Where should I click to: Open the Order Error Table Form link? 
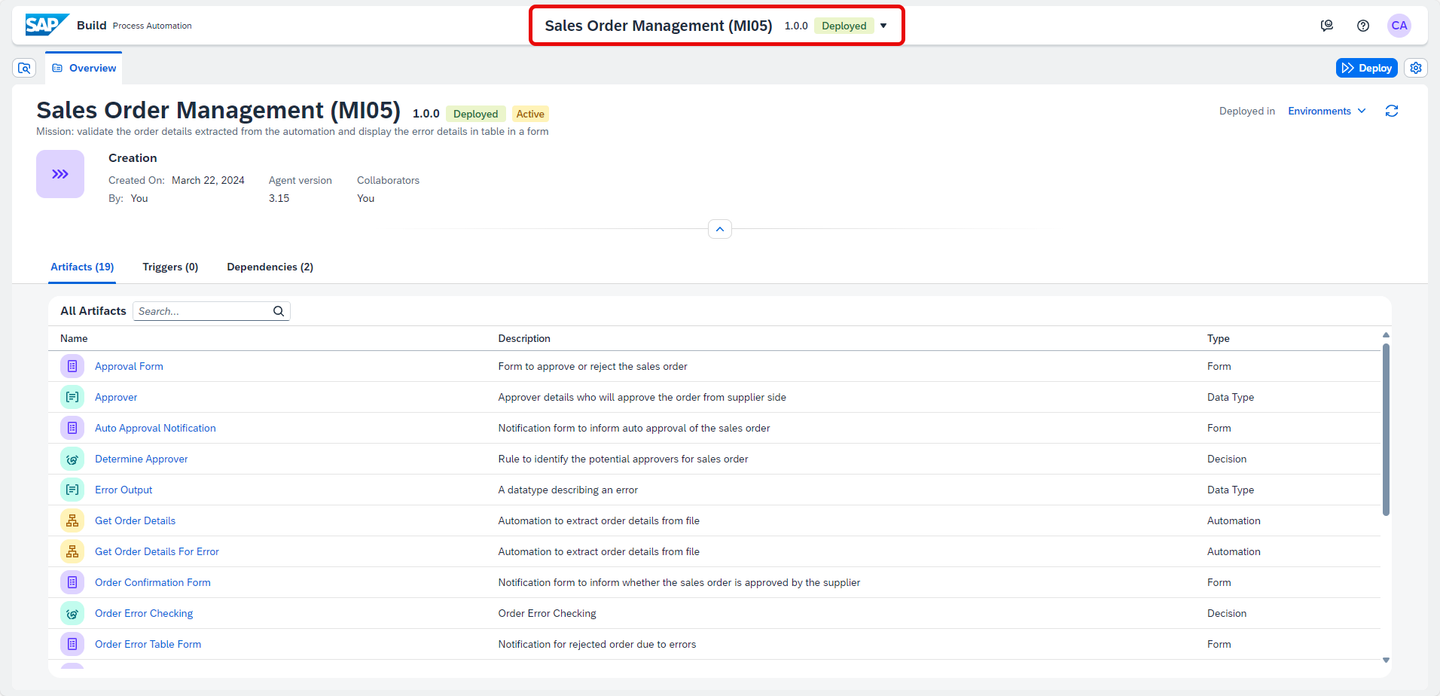pos(148,644)
